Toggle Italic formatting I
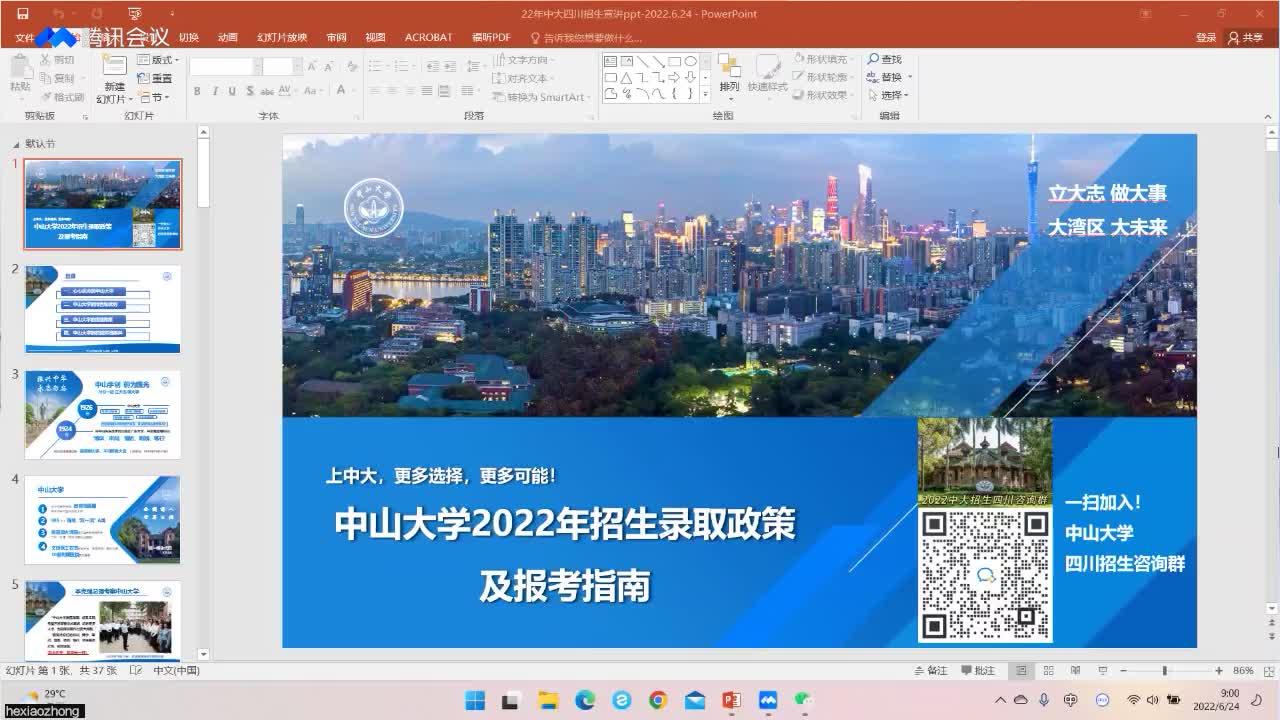1280x720 pixels. pyautogui.click(x=215, y=91)
